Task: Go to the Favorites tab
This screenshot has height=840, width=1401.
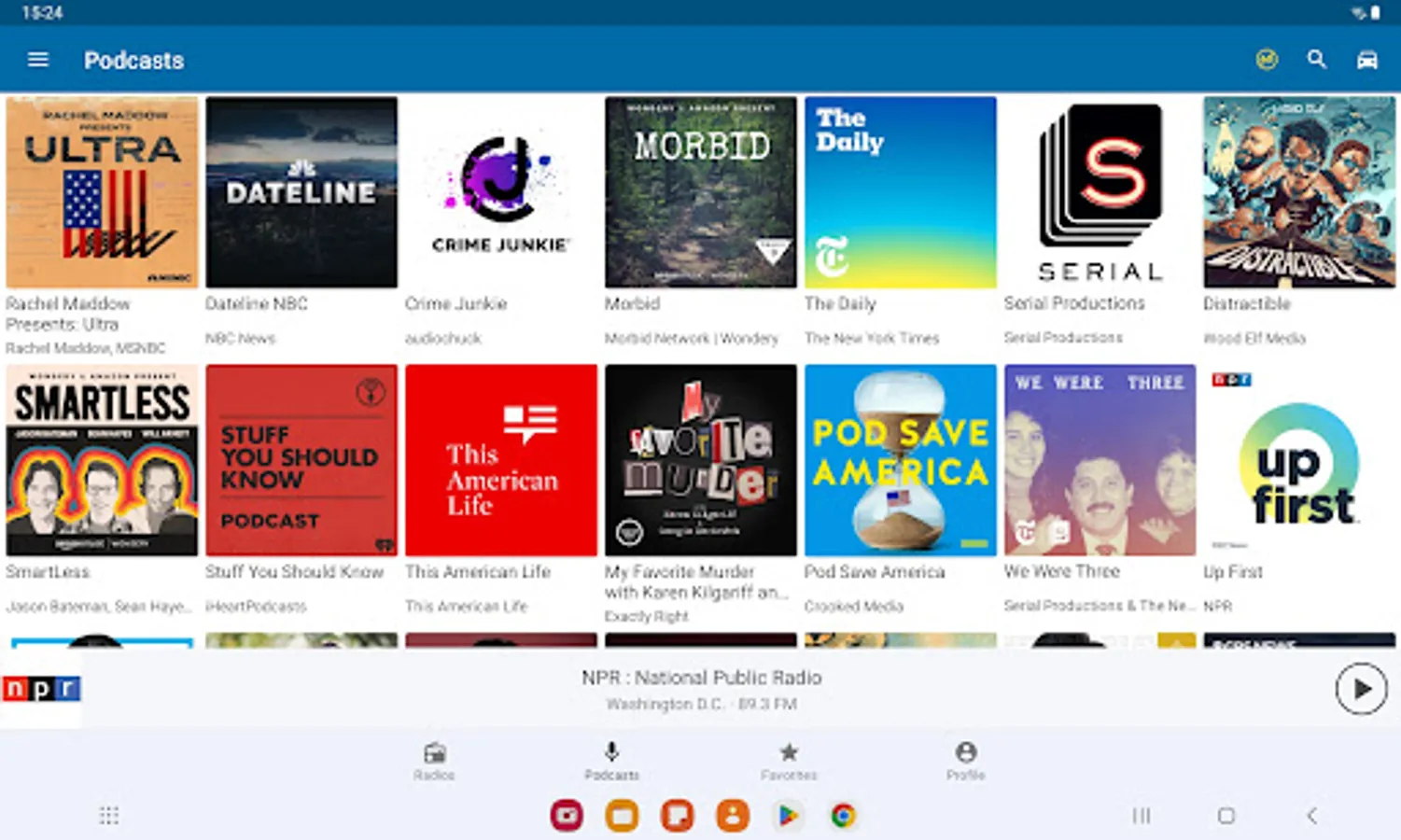Action: click(789, 761)
